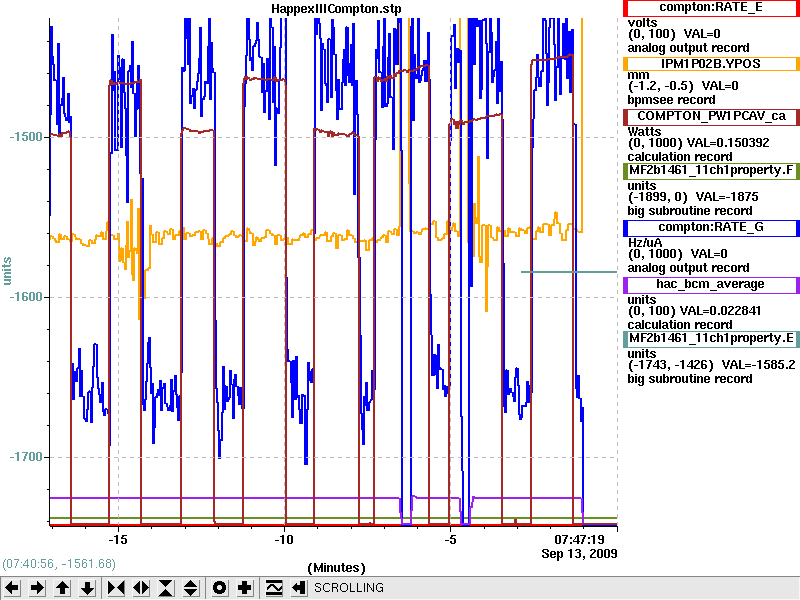The height and width of the screenshot is (600, 800).
Task: Click the cursor readout (07:40:56, -1561.68)
Action: [x=59, y=564]
